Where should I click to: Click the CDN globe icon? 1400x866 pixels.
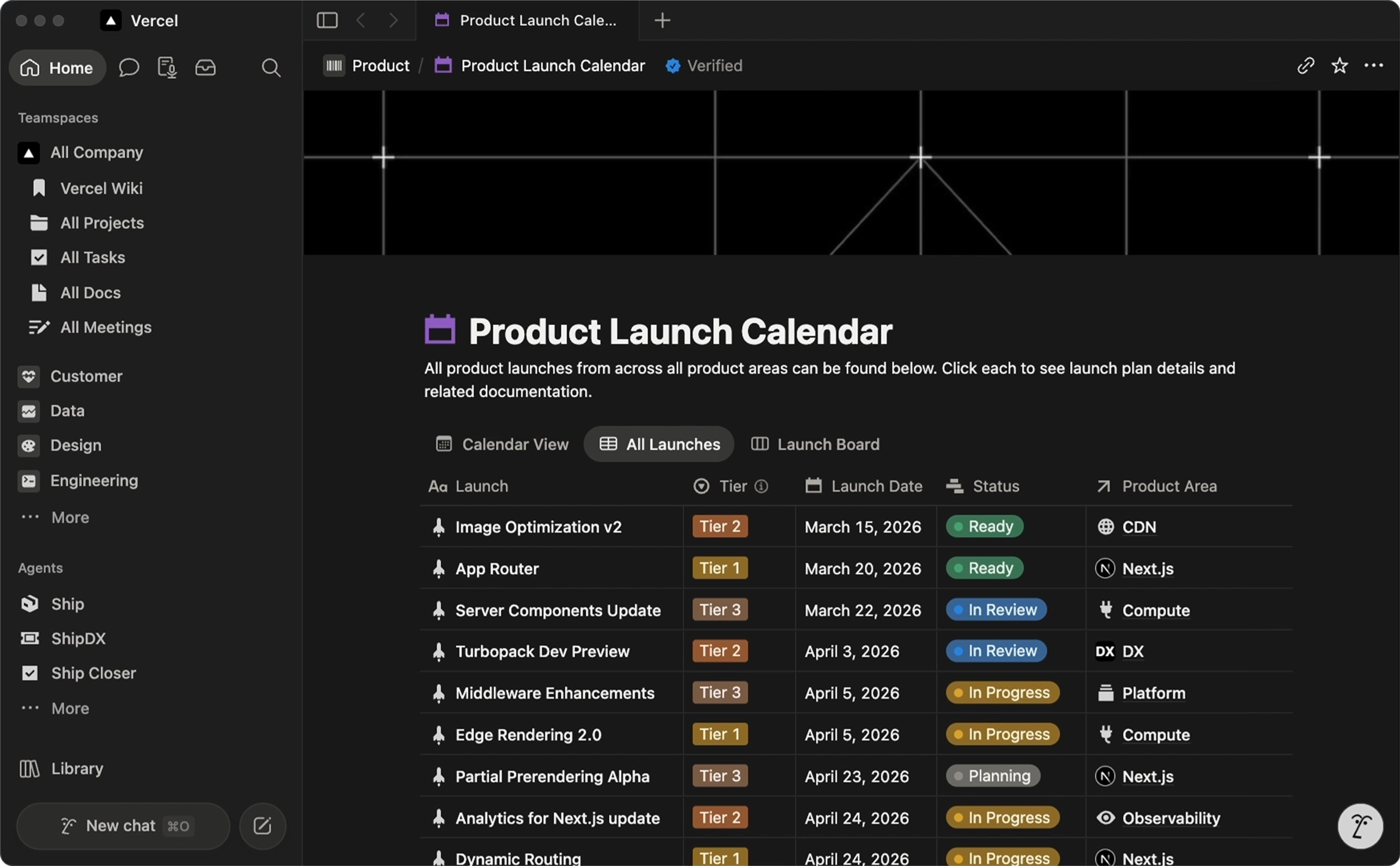[x=1105, y=527]
